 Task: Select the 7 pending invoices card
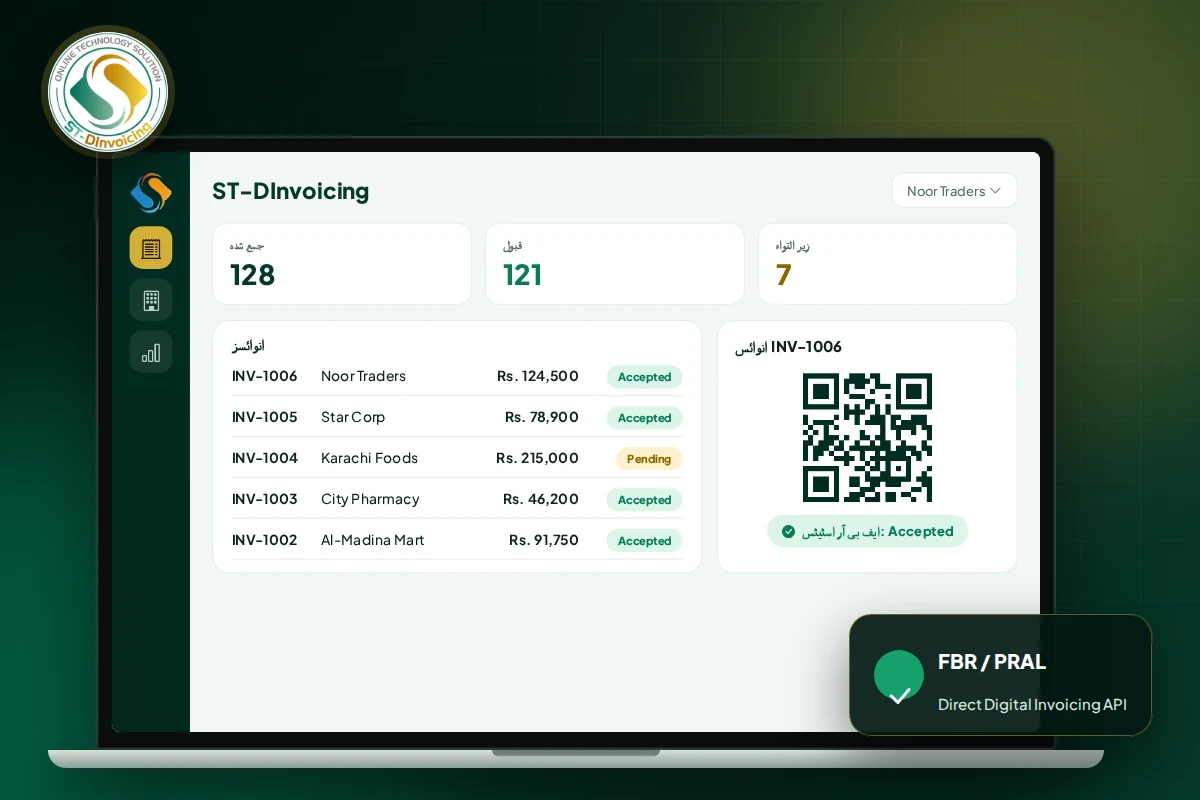[888, 264]
